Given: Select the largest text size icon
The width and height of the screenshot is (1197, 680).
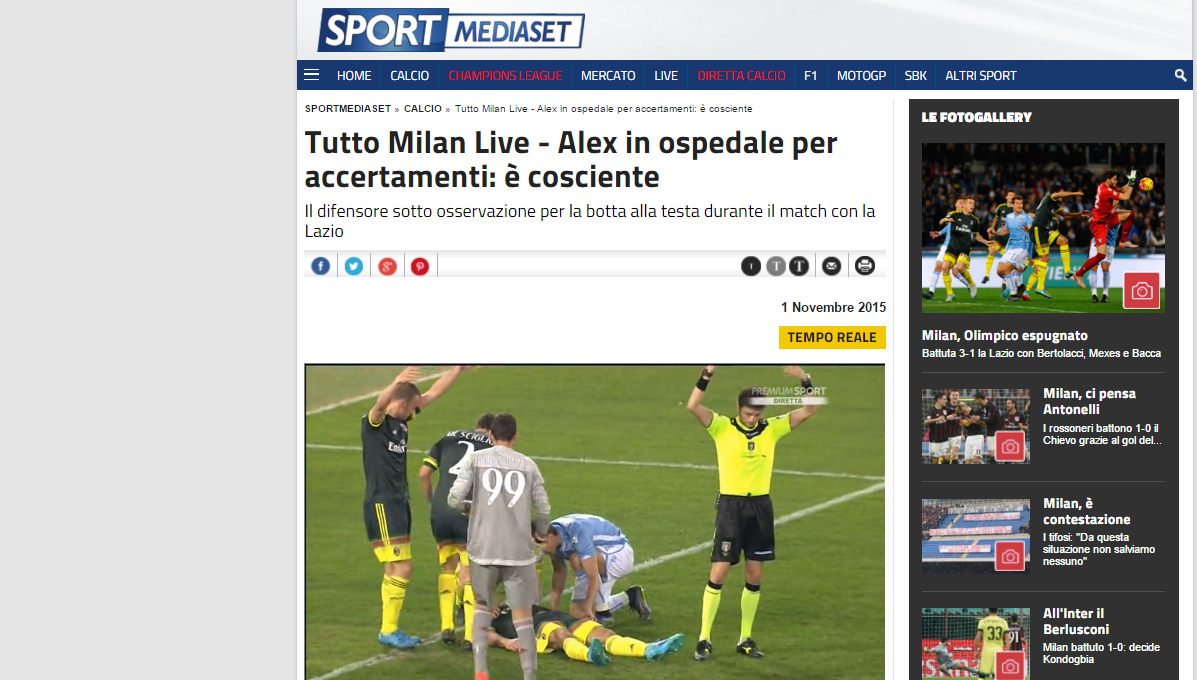Looking at the screenshot, I should point(799,266).
